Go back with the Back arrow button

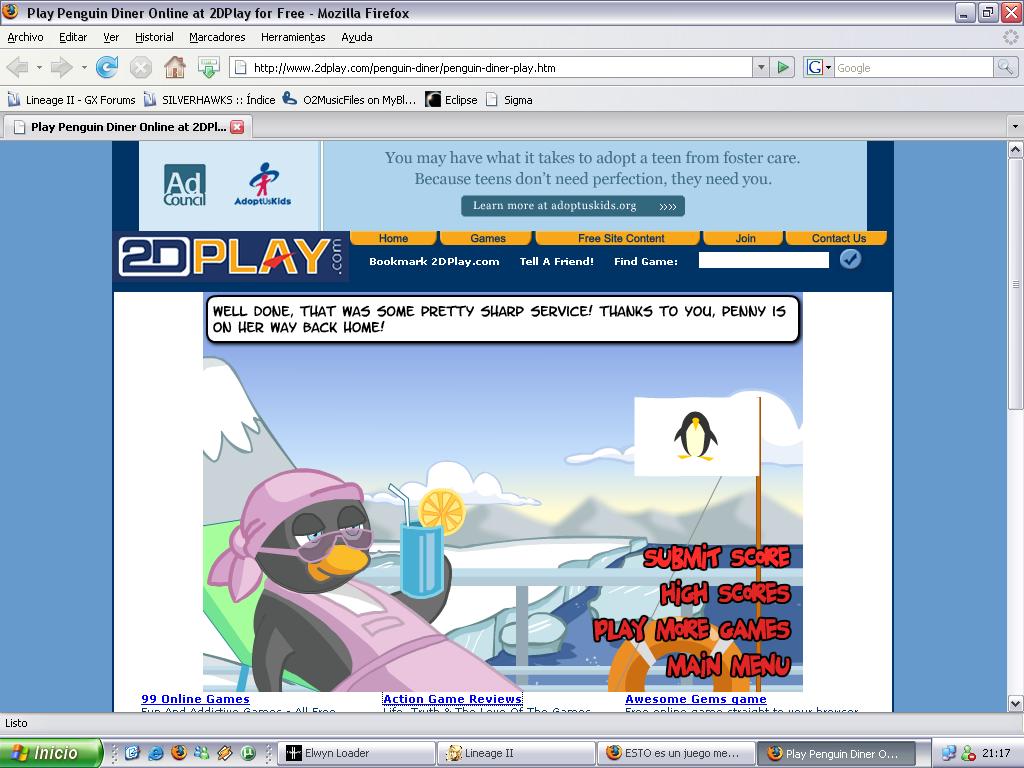click(18, 67)
